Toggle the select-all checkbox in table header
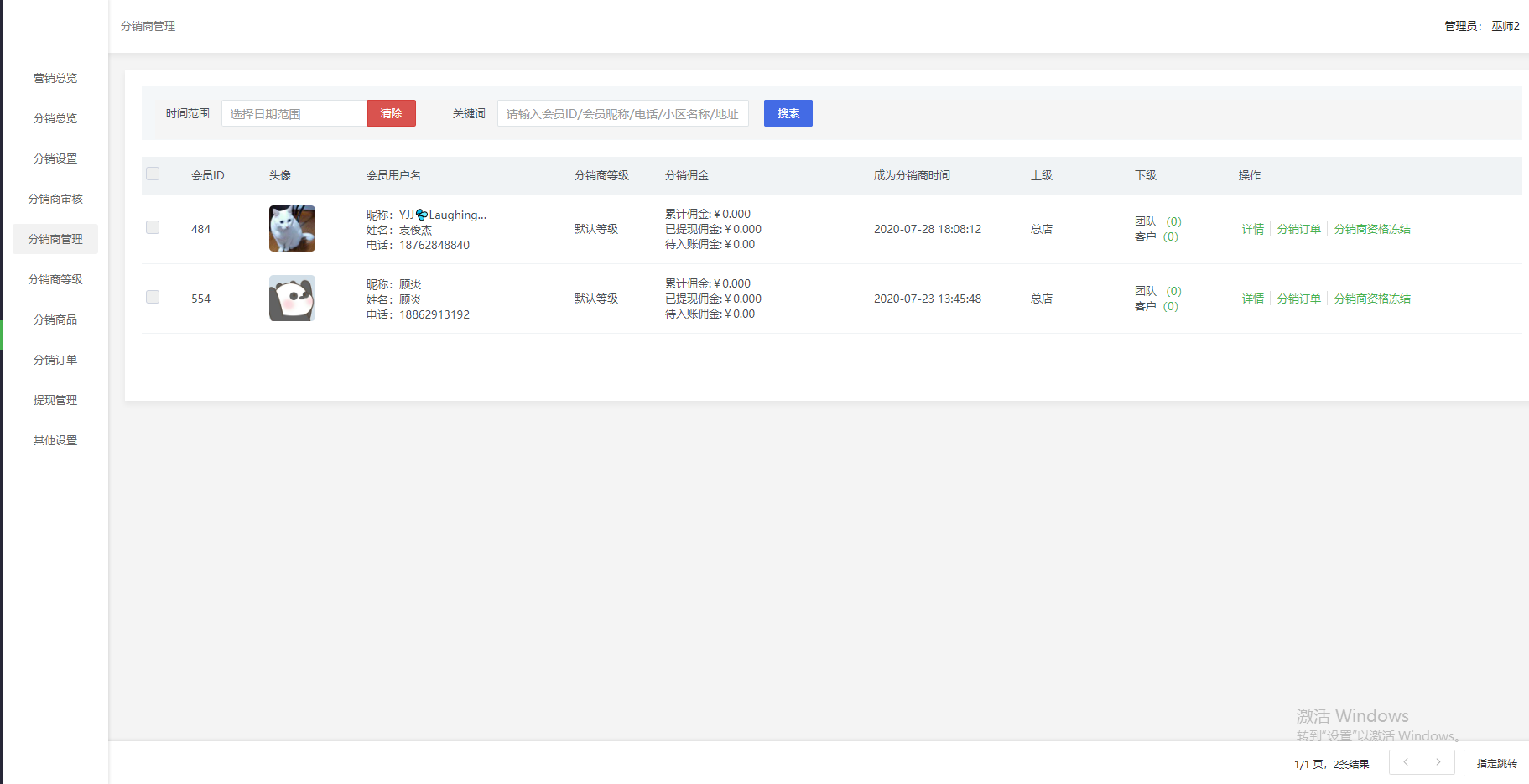This screenshot has height=784, width=1529. [x=153, y=174]
